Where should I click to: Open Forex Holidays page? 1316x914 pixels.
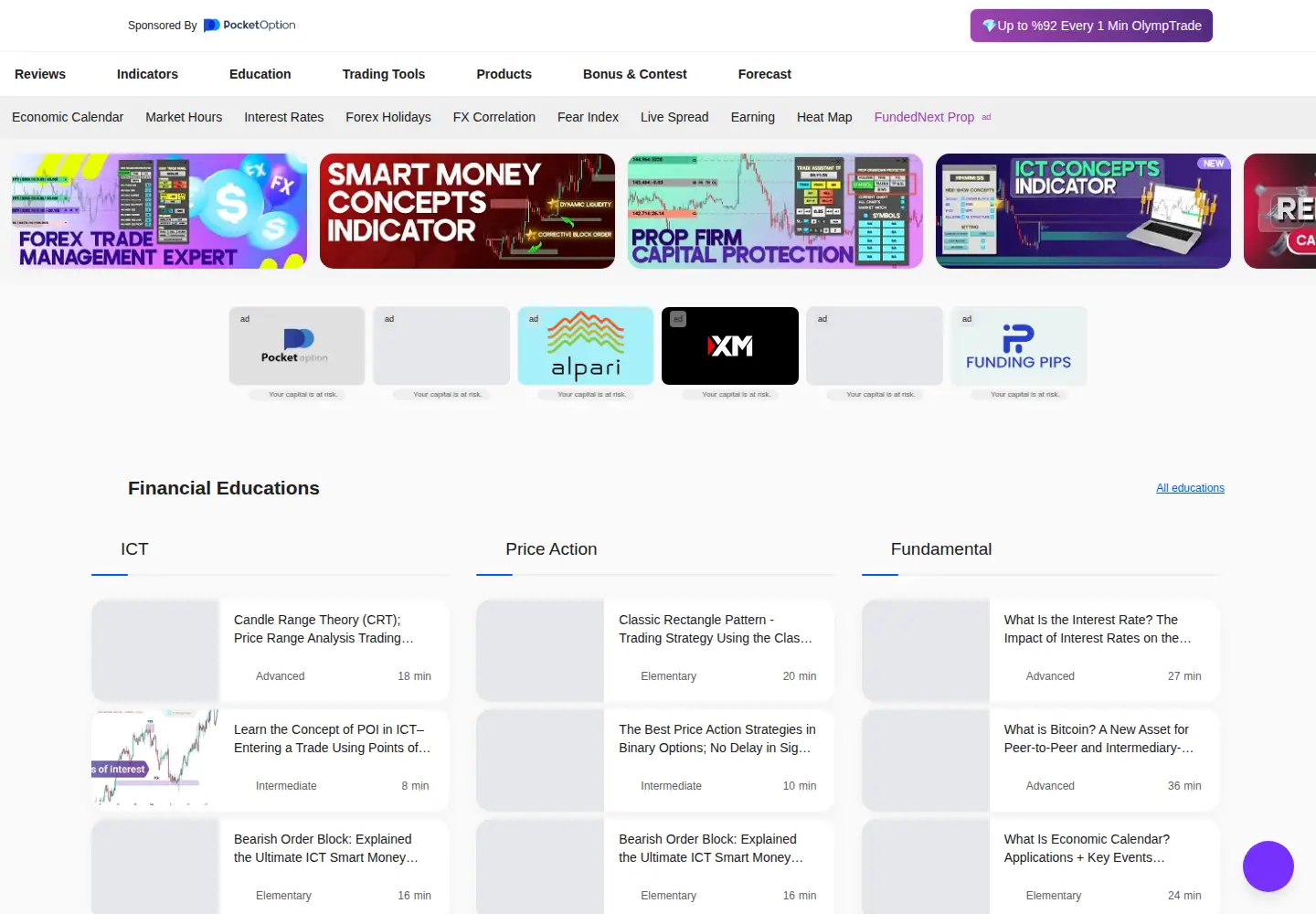coord(388,117)
